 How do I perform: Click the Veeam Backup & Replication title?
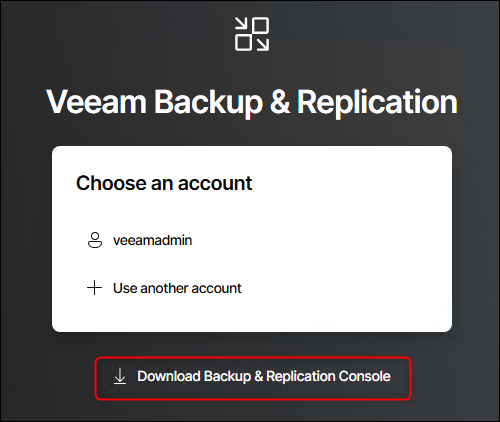(x=252, y=102)
